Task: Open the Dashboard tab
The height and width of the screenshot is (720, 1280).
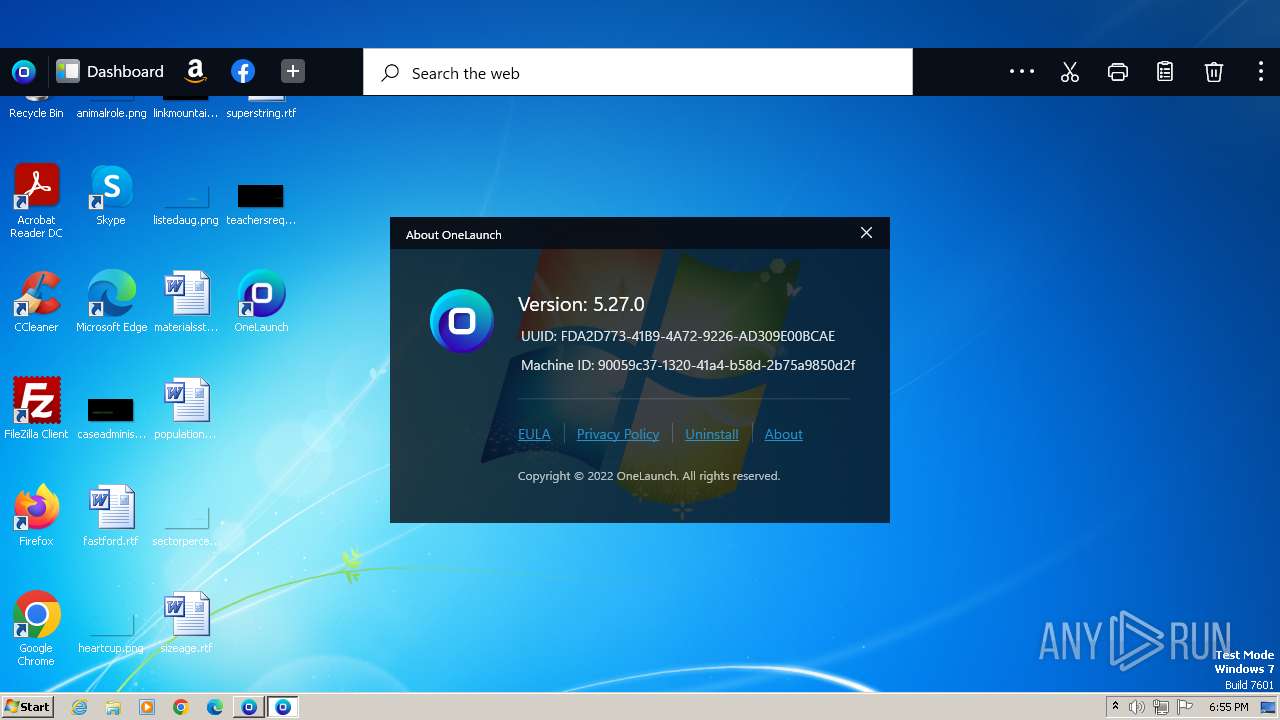Action: coord(110,71)
